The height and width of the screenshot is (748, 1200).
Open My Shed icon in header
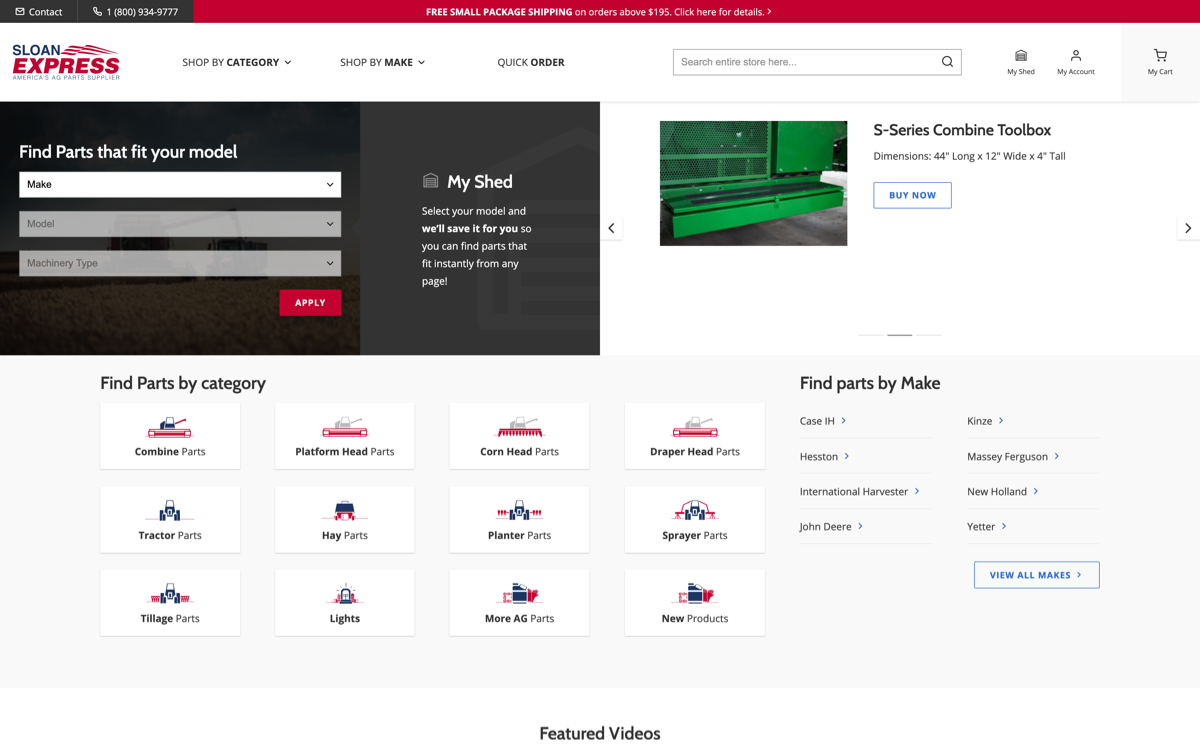(x=1020, y=62)
